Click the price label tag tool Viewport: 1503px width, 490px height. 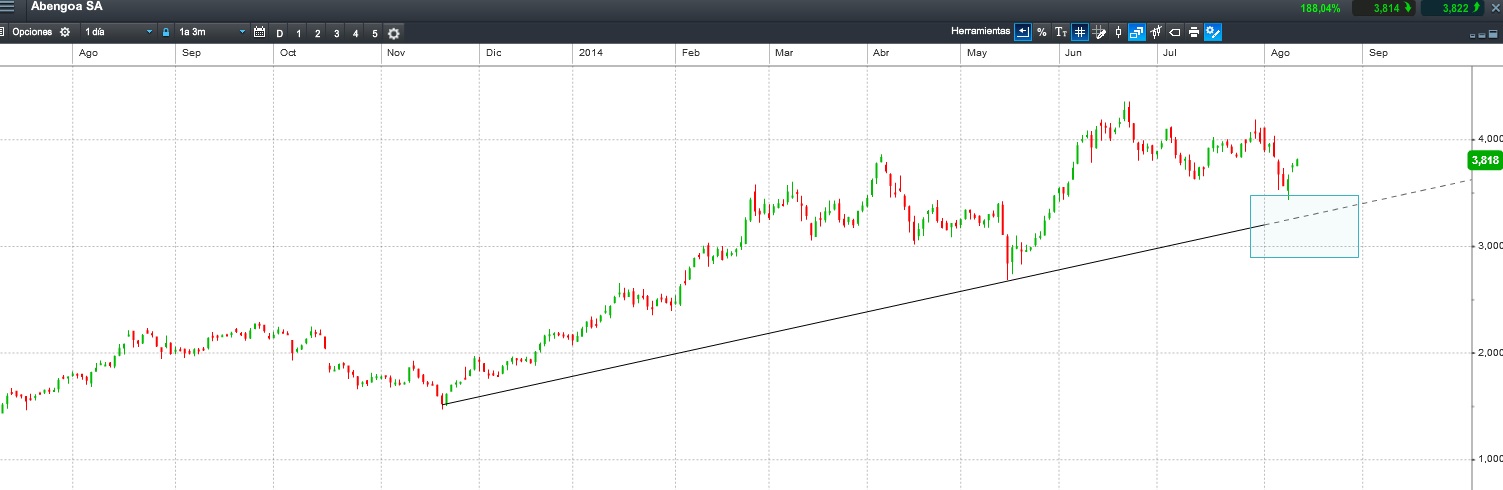tap(1175, 32)
